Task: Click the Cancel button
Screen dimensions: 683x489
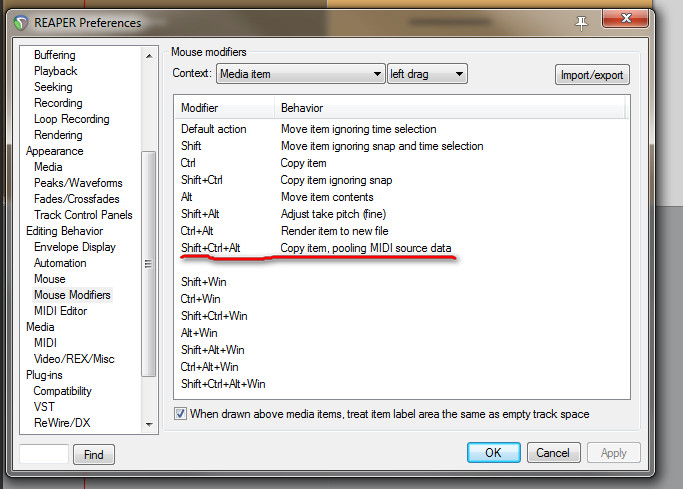Action: [553, 452]
